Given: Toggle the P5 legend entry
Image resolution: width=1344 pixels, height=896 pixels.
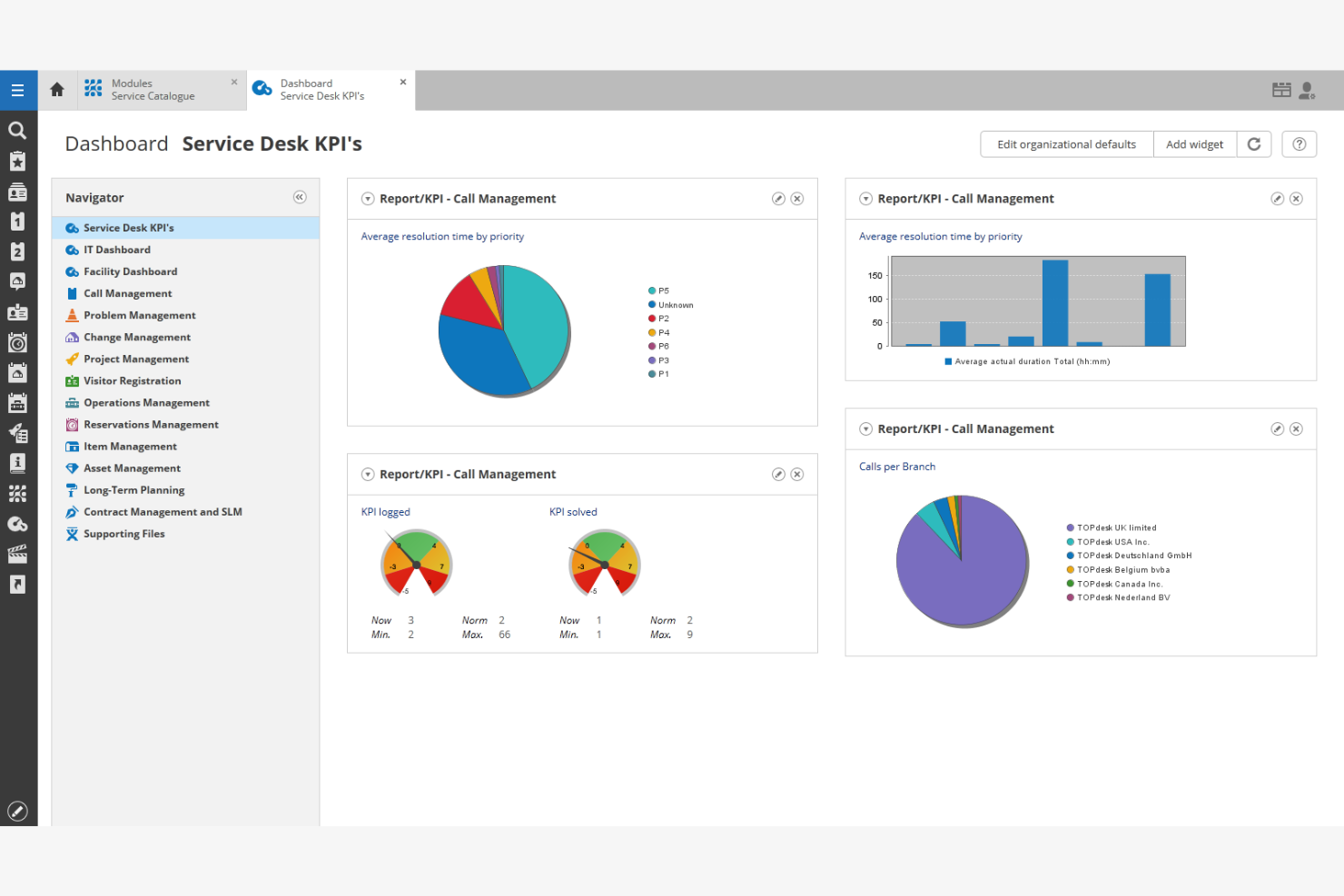Looking at the screenshot, I should tap(663, 290).
